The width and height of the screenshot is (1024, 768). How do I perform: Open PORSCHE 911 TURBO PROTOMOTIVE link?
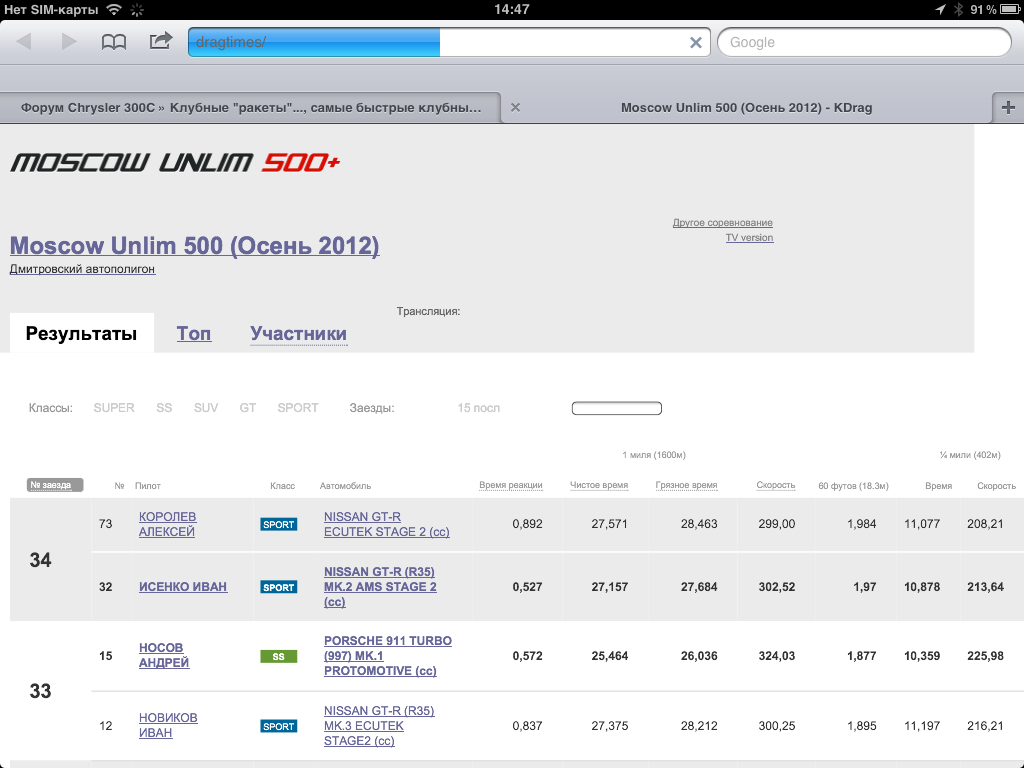(x=388, y=656)
